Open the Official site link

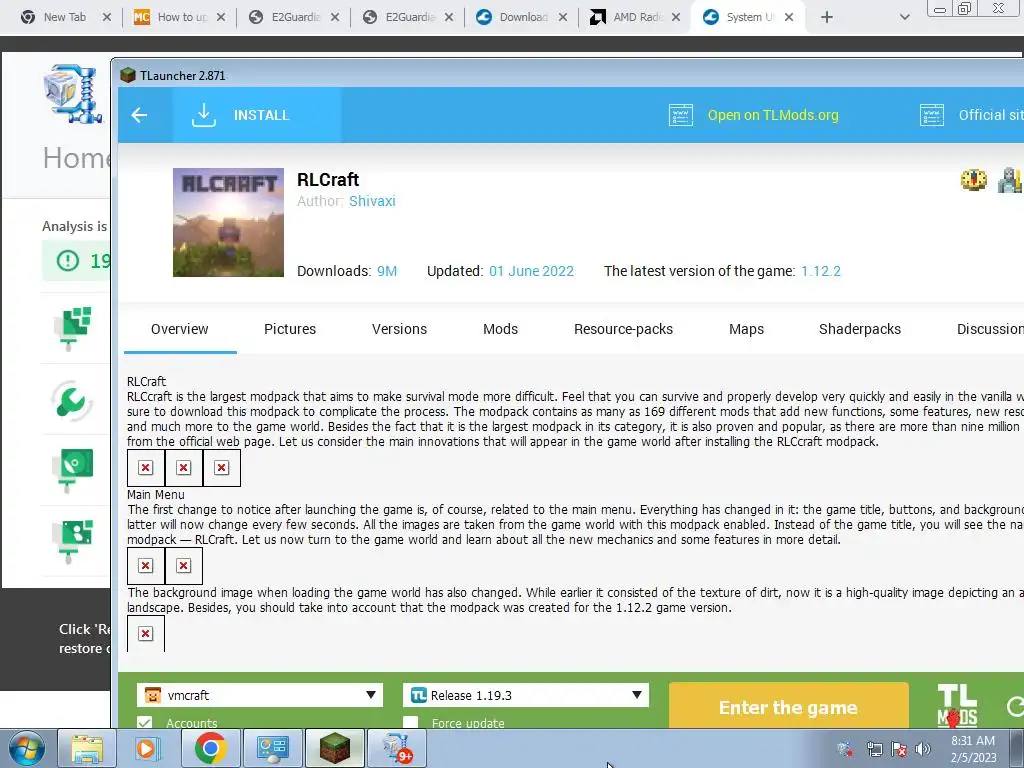991,116
